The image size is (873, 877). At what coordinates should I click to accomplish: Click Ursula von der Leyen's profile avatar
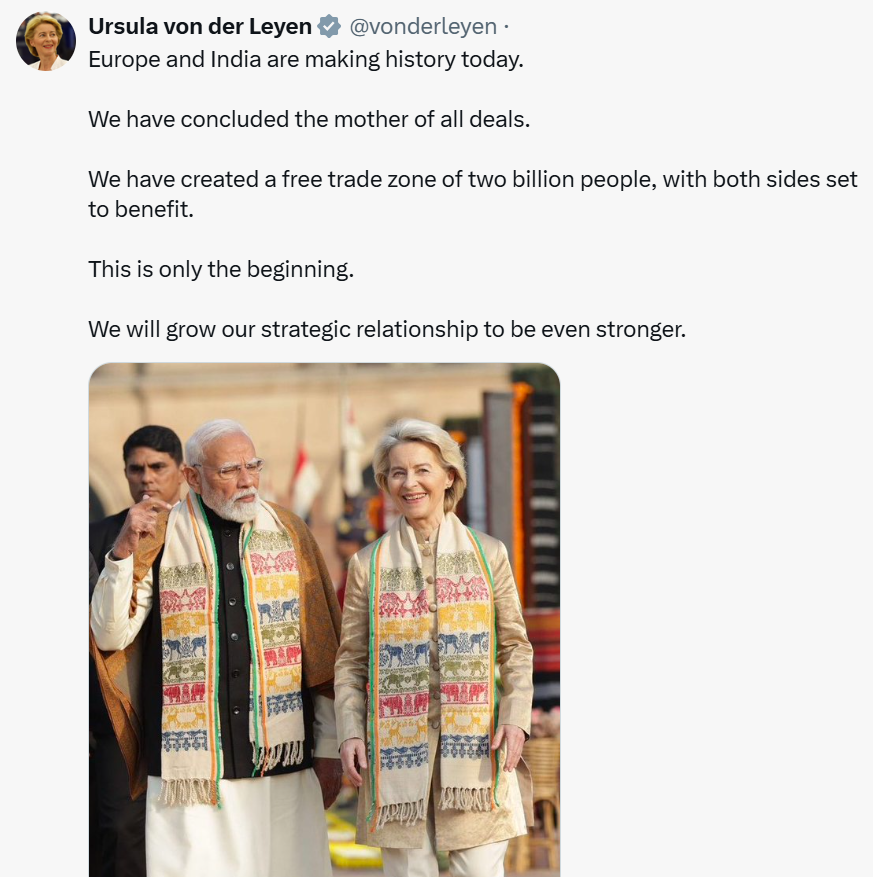[46, 42]
